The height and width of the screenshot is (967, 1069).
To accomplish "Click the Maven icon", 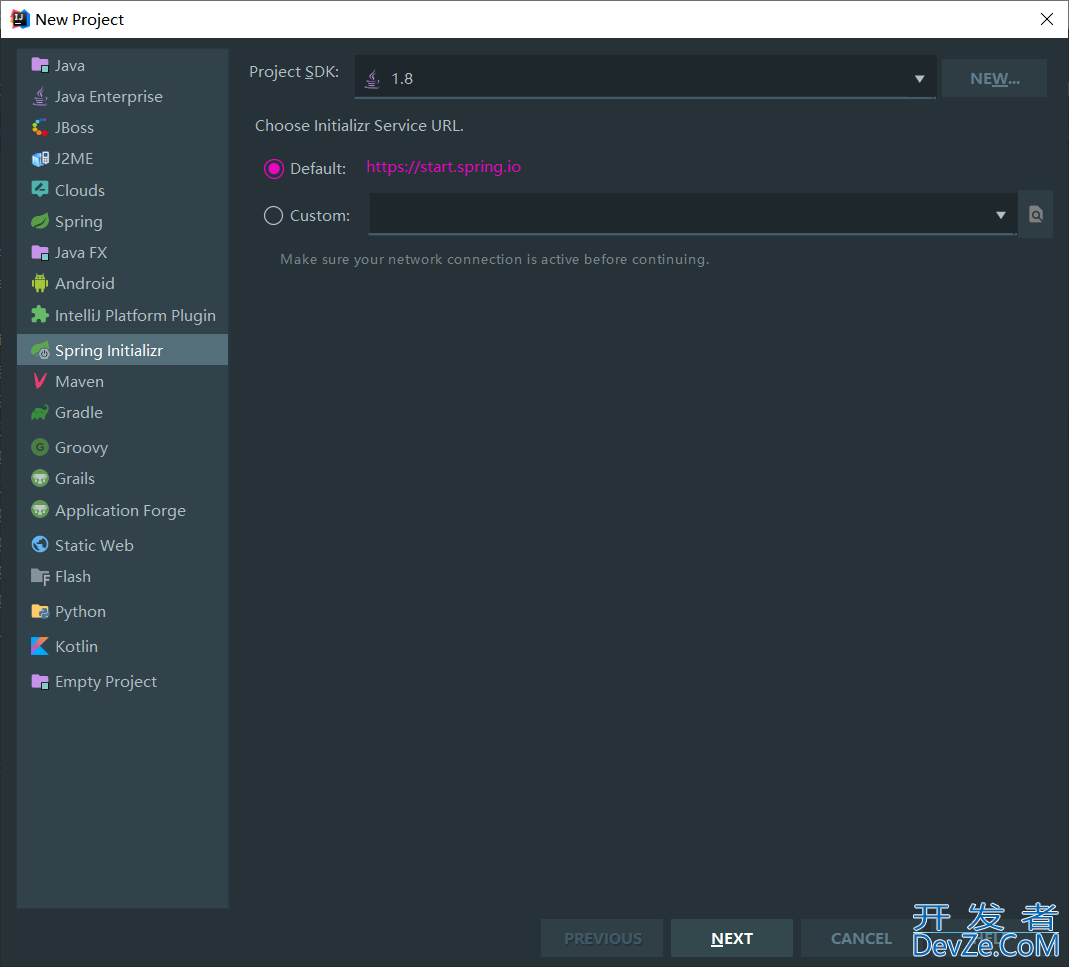I will [40, 381].
